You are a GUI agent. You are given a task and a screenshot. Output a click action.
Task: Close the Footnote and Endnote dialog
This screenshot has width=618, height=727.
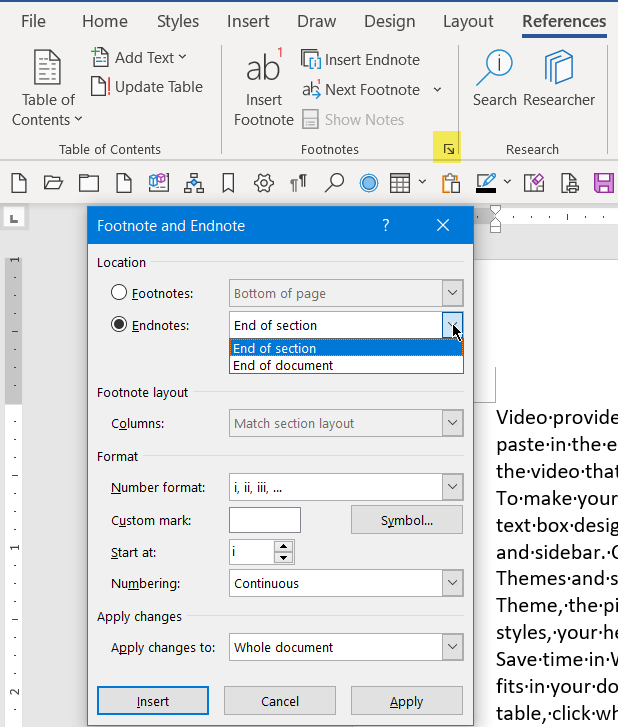tap(443, 225)
